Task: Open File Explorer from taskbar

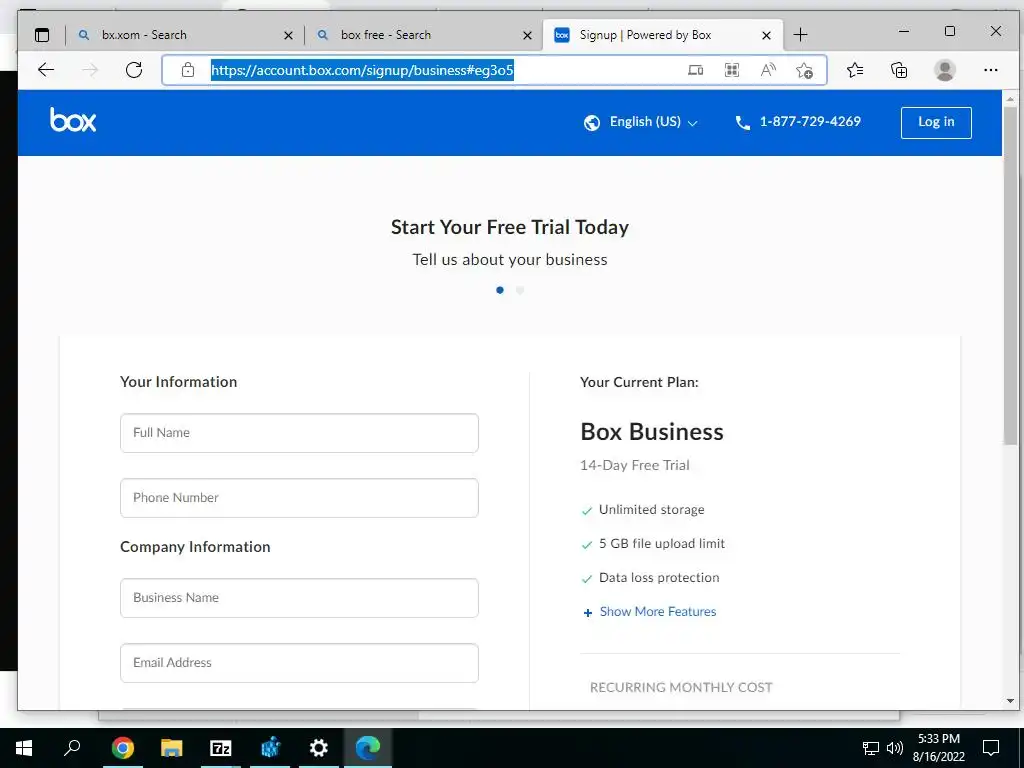Action: click(x=171, y=748)
